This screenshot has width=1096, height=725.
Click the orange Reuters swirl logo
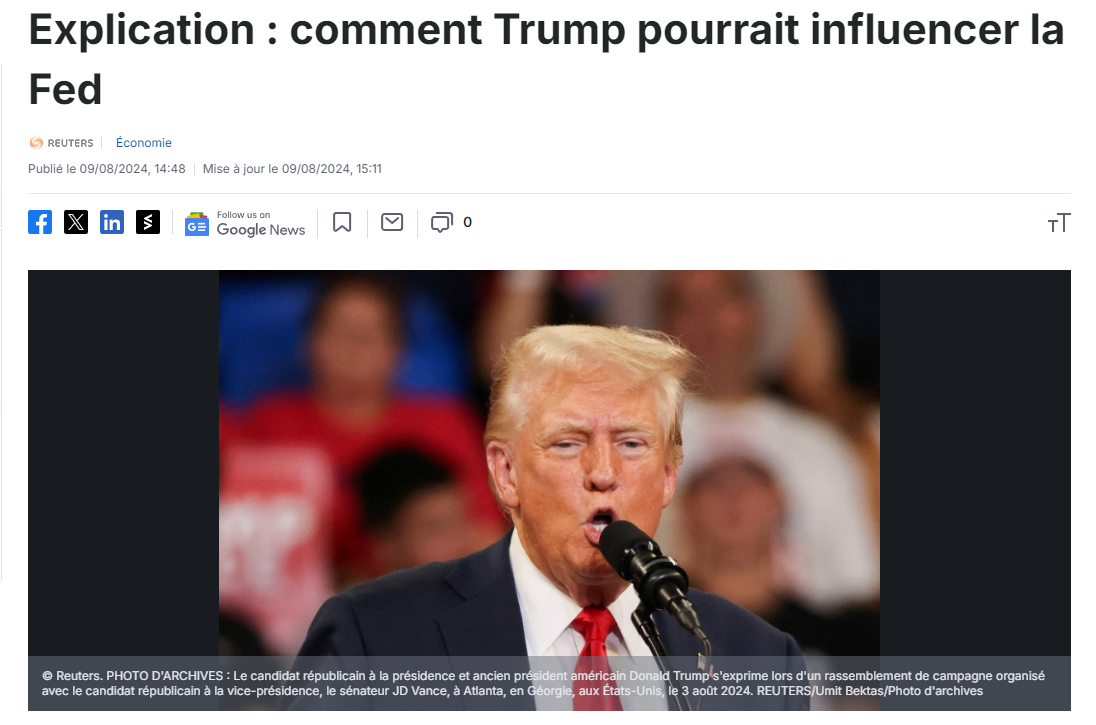click(36, 143)
